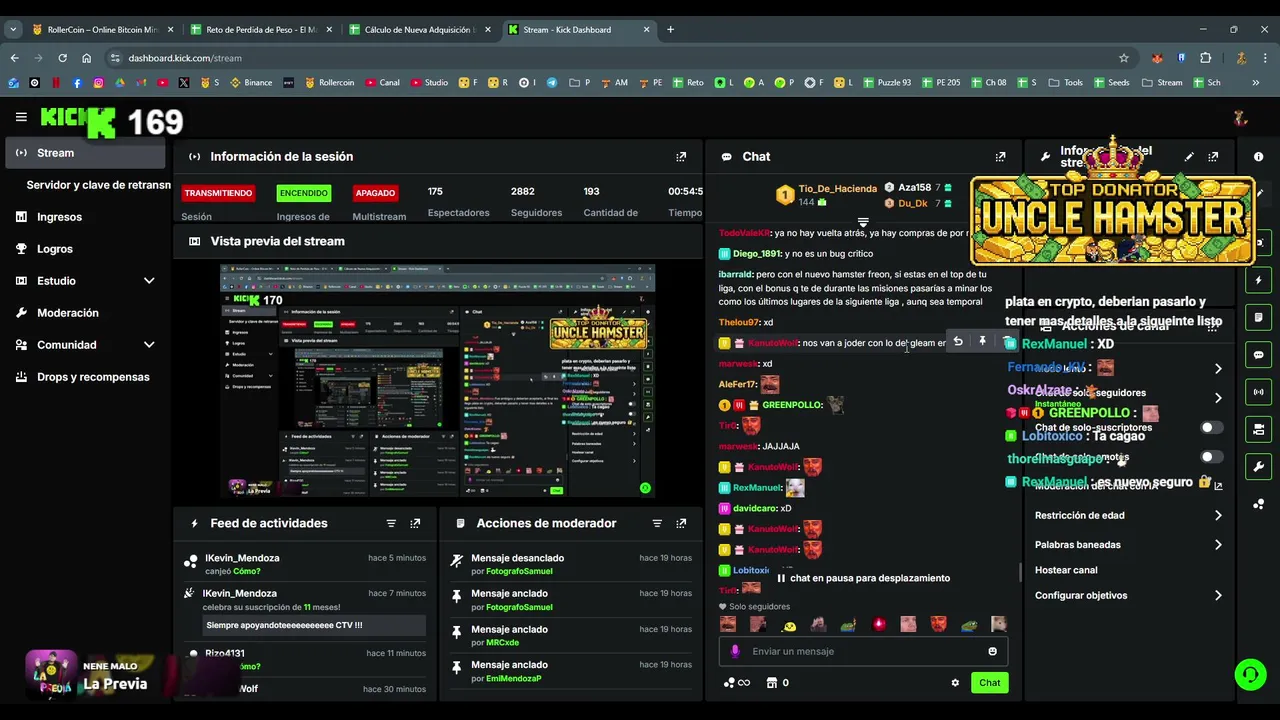Screen dimensions: 1280x720
Task: Switch to the RollerCoin browser tab
Action: [103, 30]
